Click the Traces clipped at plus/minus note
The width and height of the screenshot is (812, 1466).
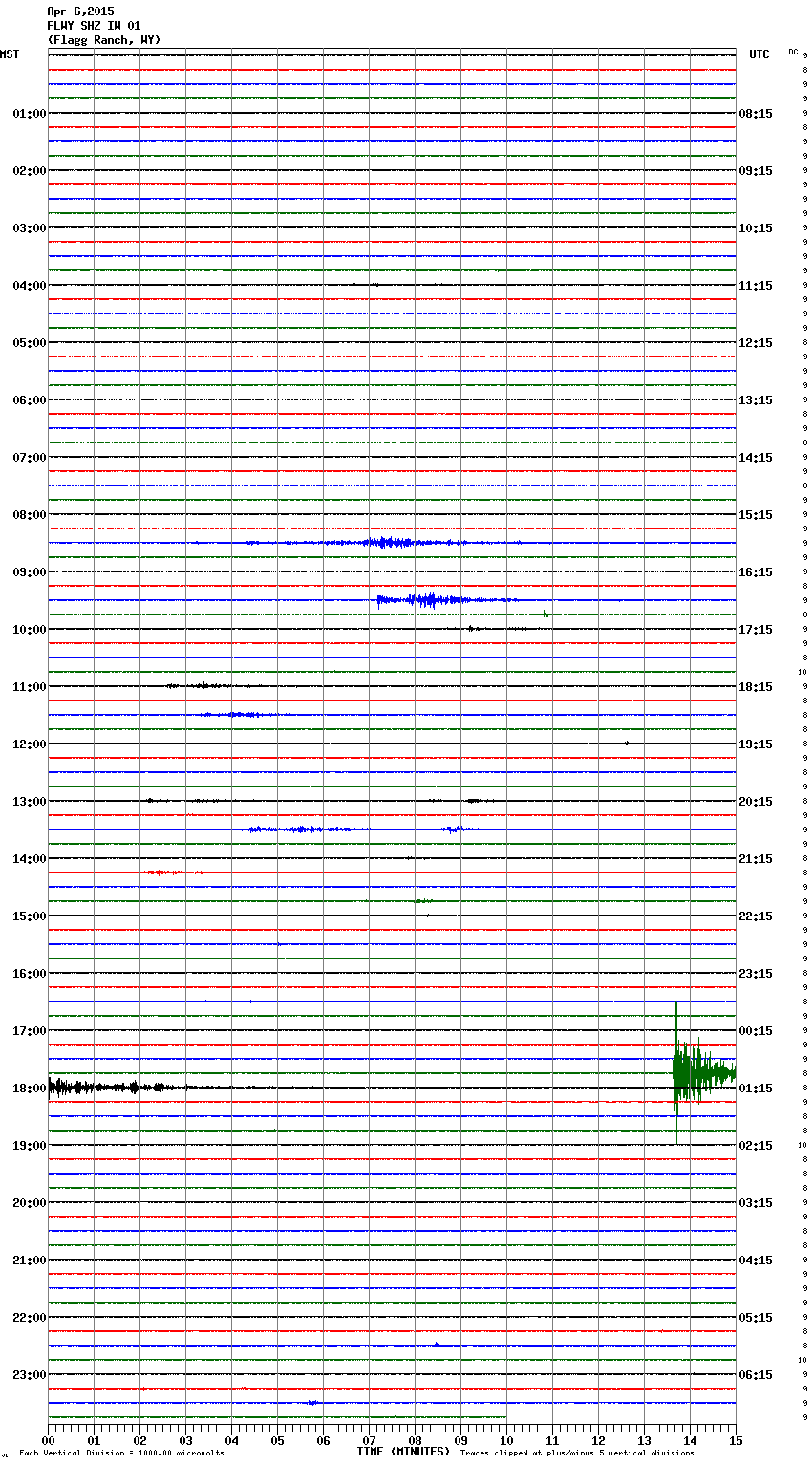pyautogui.click(x=577, y=1454)
